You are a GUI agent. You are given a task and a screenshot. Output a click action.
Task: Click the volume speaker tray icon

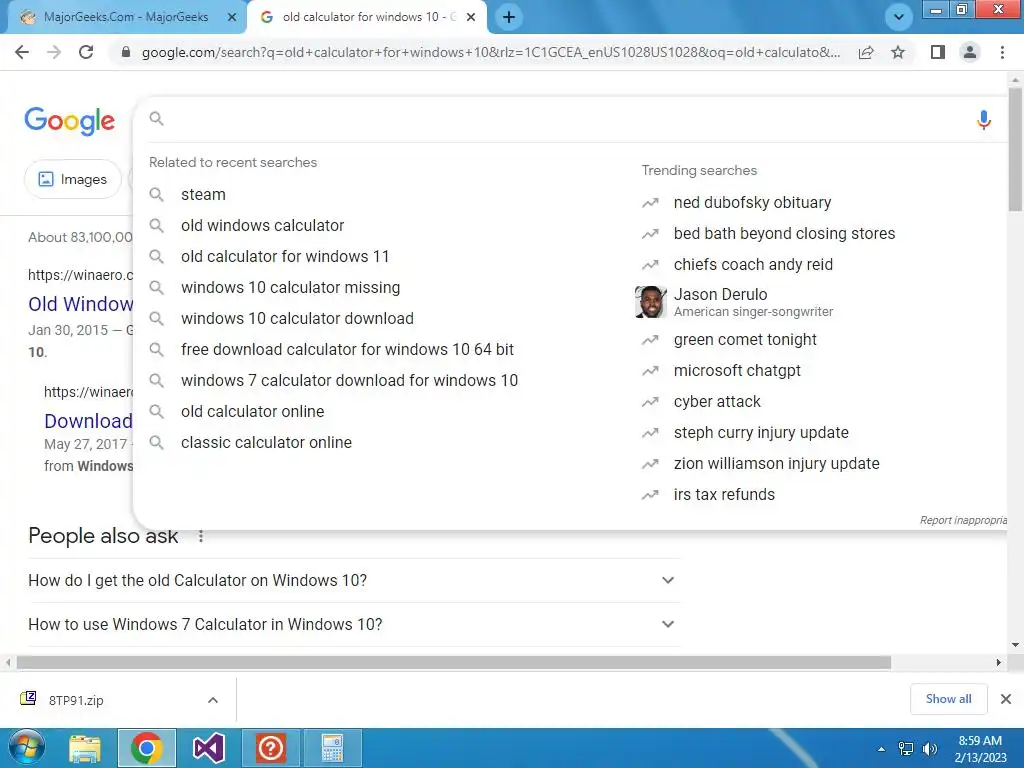click(929, 749)
